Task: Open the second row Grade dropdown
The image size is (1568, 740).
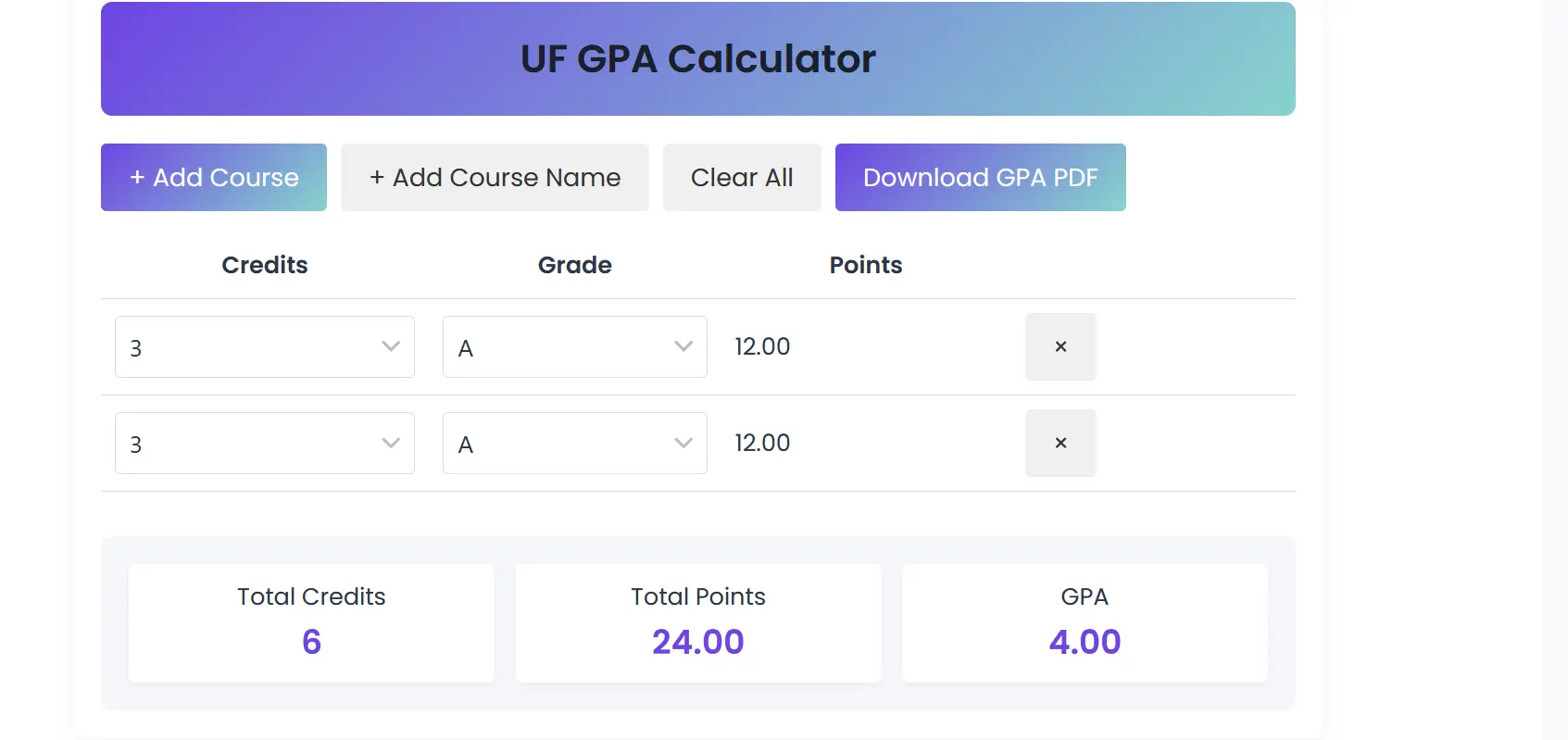Action: tap(574, 443)
